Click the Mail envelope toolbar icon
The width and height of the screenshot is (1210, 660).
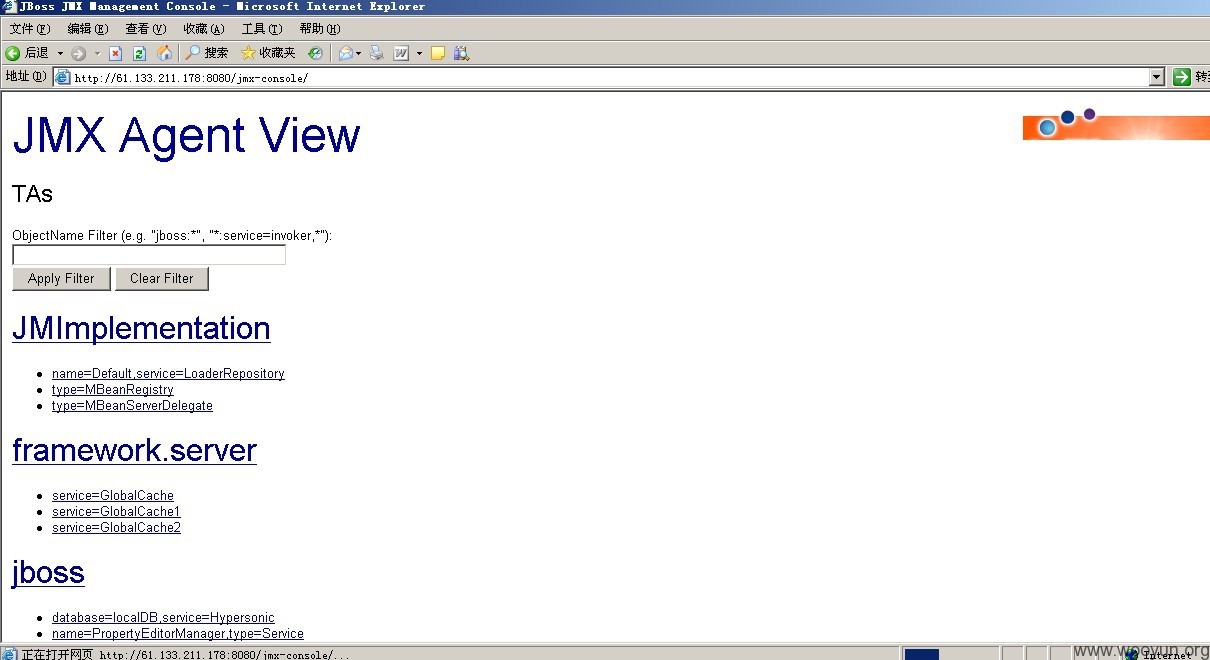pos(346,53)
